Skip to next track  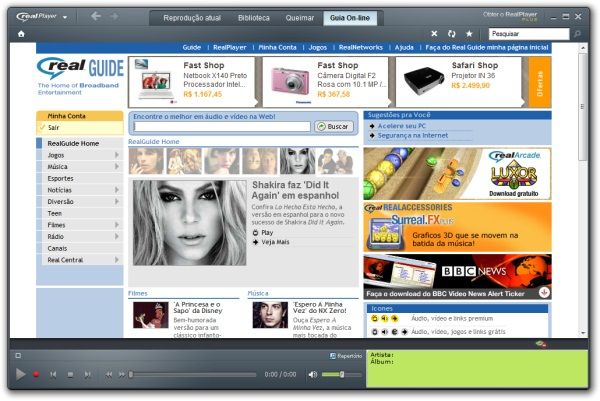pos(88,374)
